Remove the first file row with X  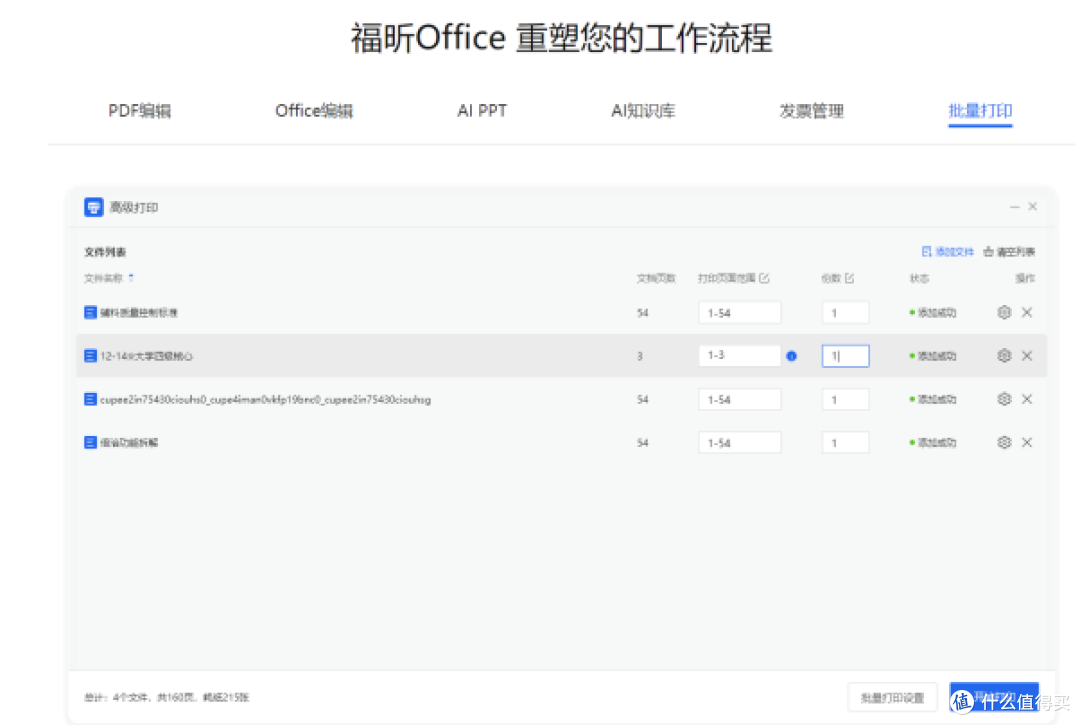pyautogui.click(x=1027, y=313)
